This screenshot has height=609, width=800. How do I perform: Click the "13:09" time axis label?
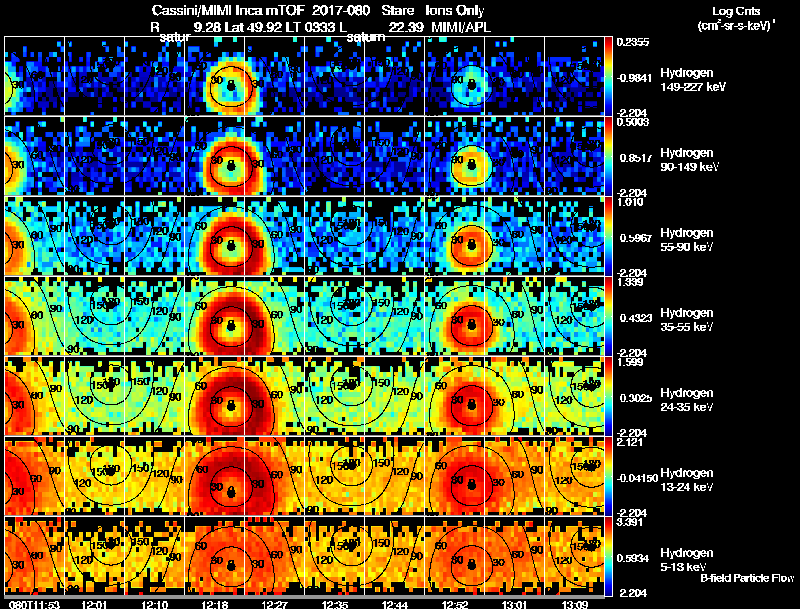575,604
